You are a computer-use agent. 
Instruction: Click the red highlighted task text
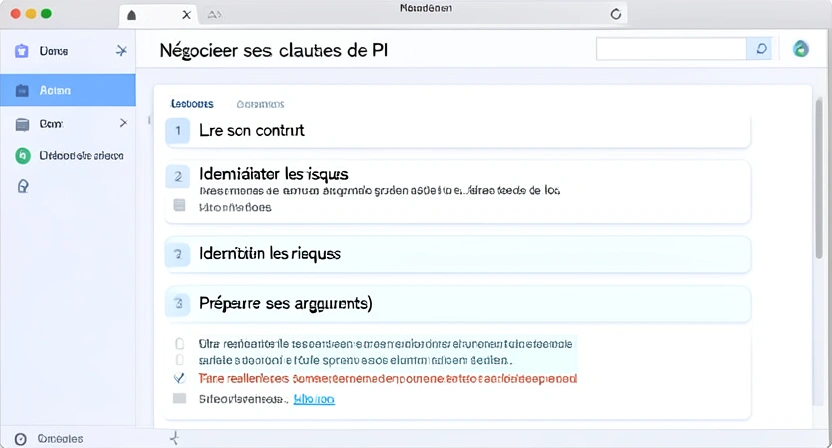pos(388,378)
